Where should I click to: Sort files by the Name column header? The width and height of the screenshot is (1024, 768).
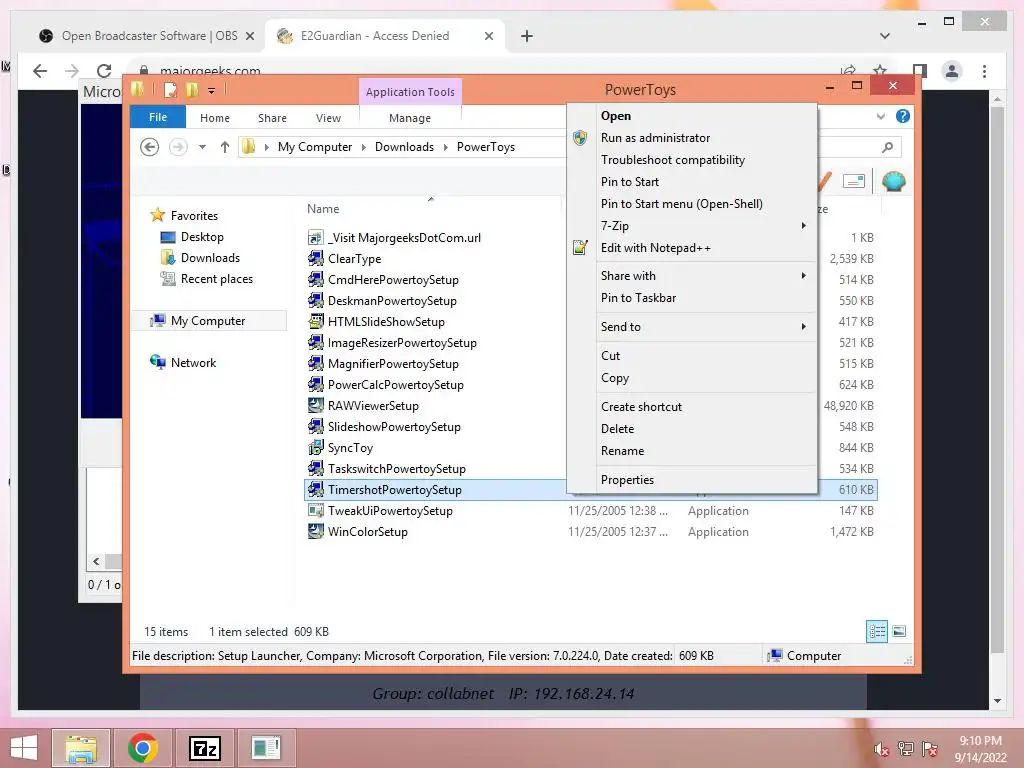pyautogui.click(x=323, y=208)
